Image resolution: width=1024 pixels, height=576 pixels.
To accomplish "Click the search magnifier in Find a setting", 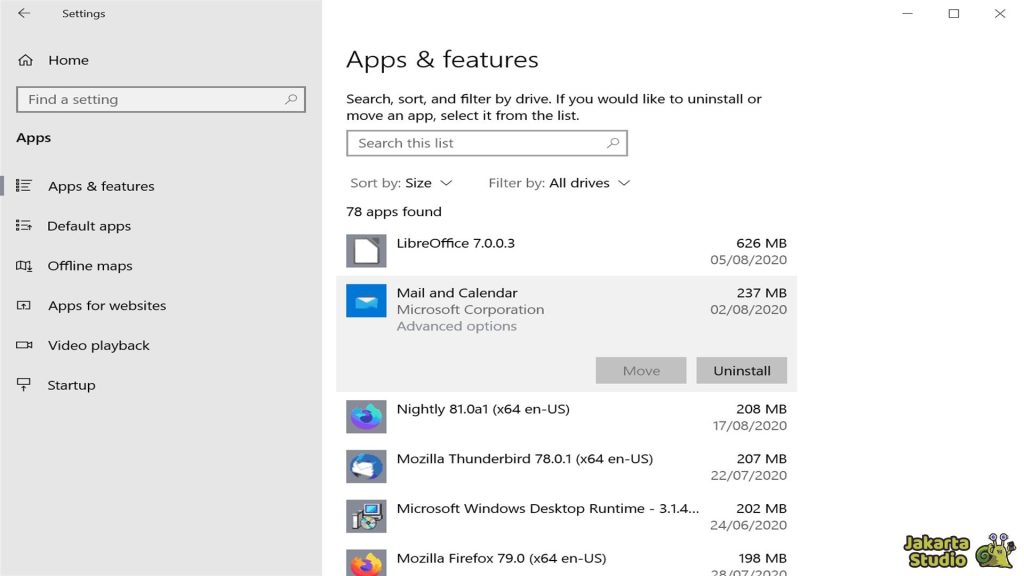I will [291, 99].
